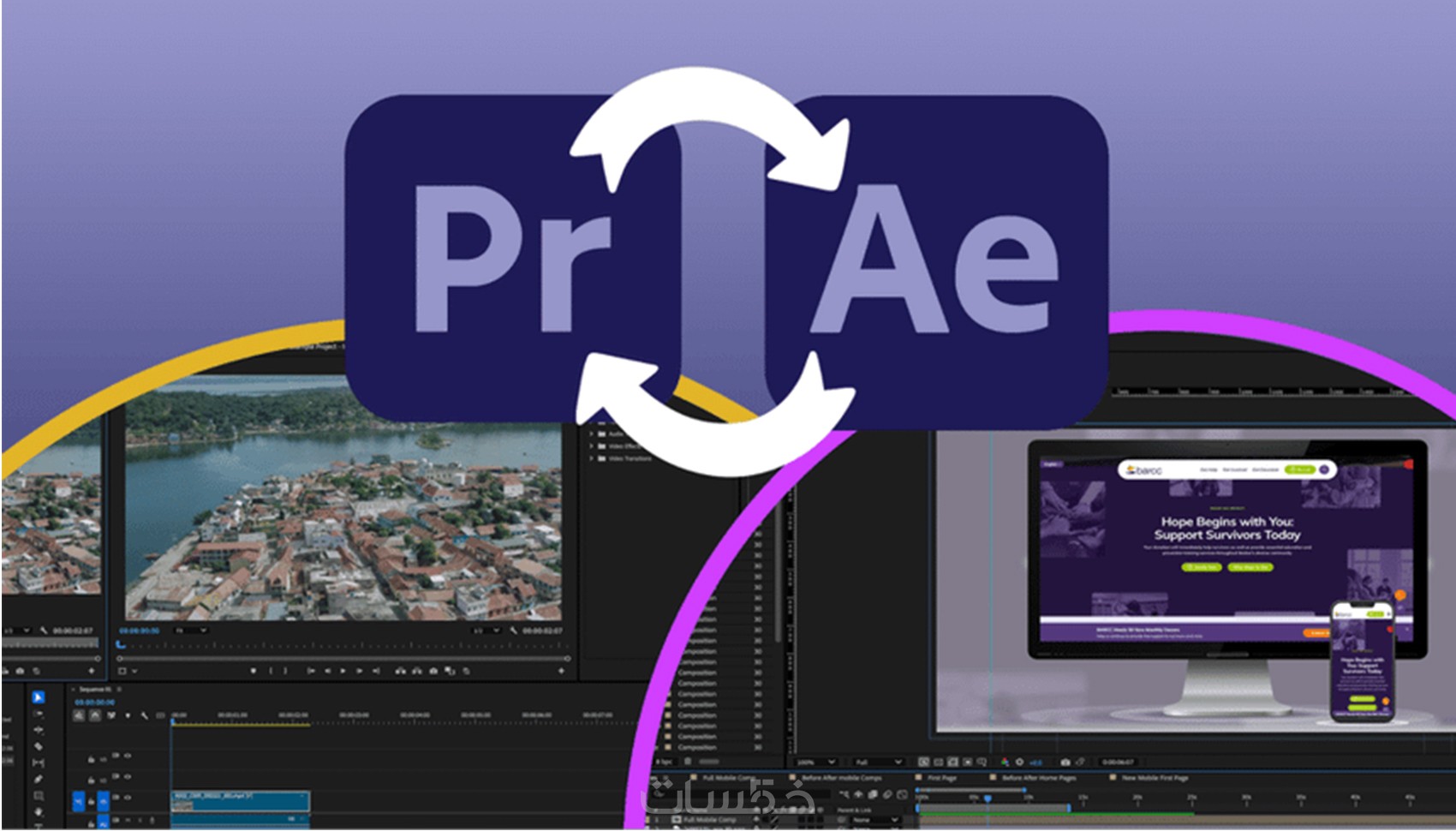Open the Program monitor zoom Fit dropdown
1456x831 pixels.
coord(191,631)
